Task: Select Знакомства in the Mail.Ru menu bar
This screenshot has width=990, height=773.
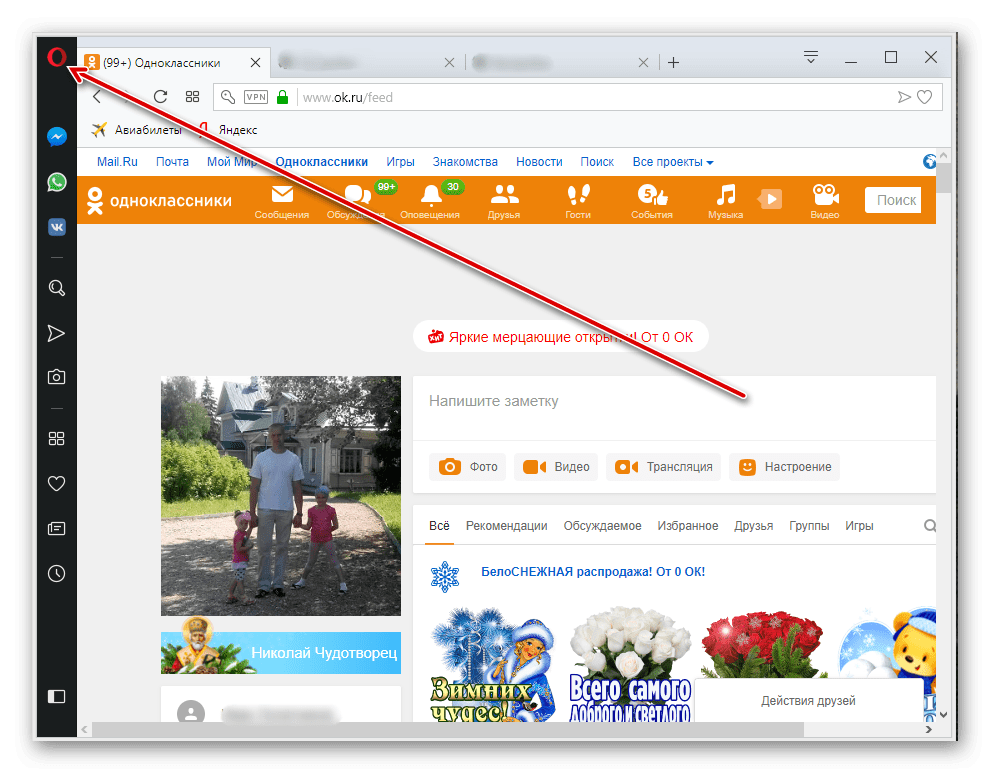Action: click(465, 161)
